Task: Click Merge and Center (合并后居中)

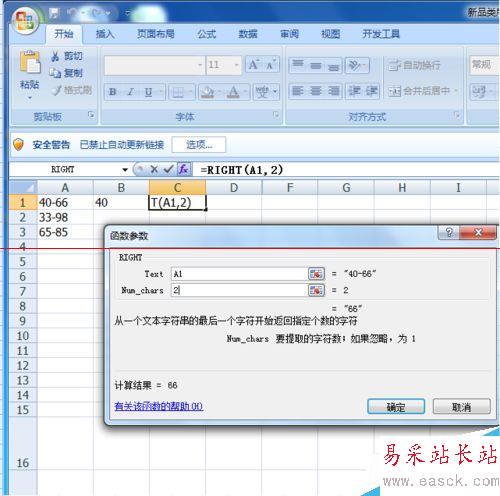Action: (419, 91)
